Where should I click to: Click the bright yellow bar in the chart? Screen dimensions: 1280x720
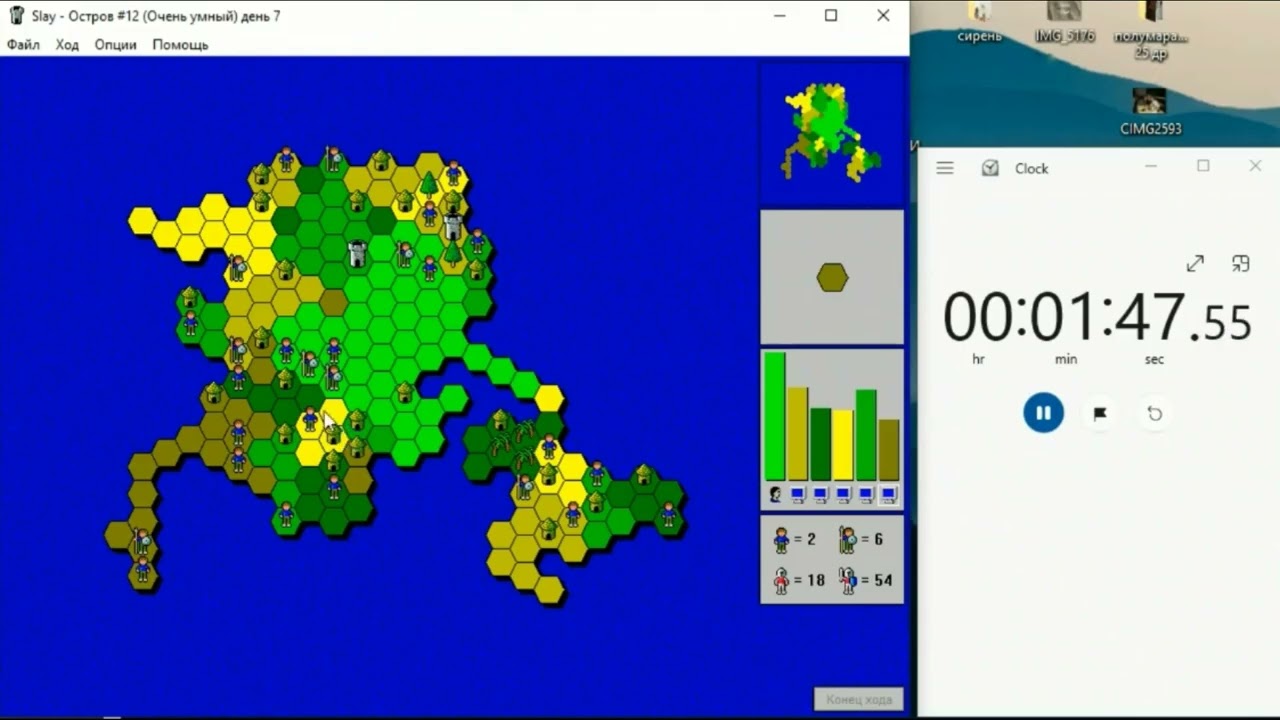(843, 445)
